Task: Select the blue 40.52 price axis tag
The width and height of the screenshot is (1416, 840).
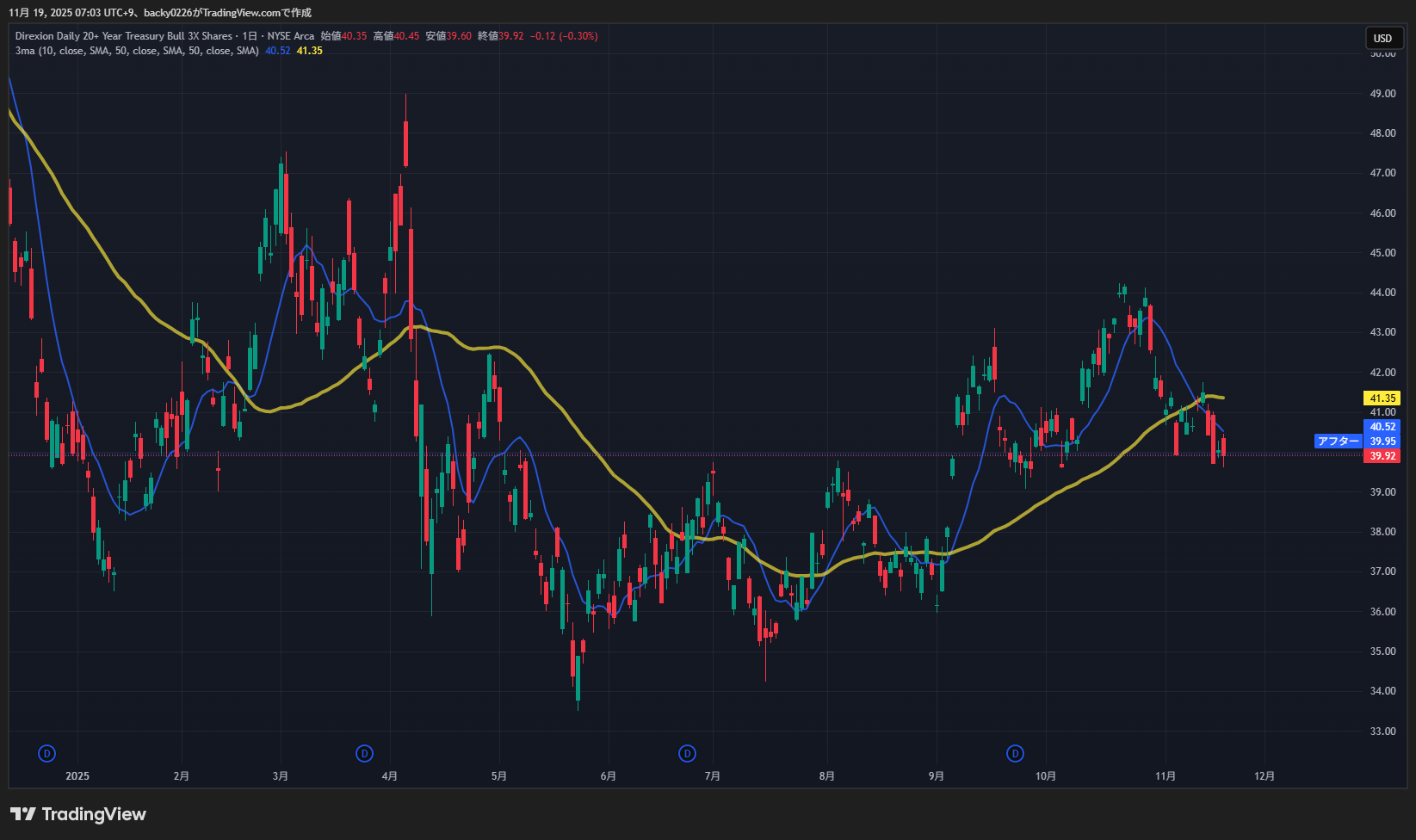Action: pos(1382,427)
